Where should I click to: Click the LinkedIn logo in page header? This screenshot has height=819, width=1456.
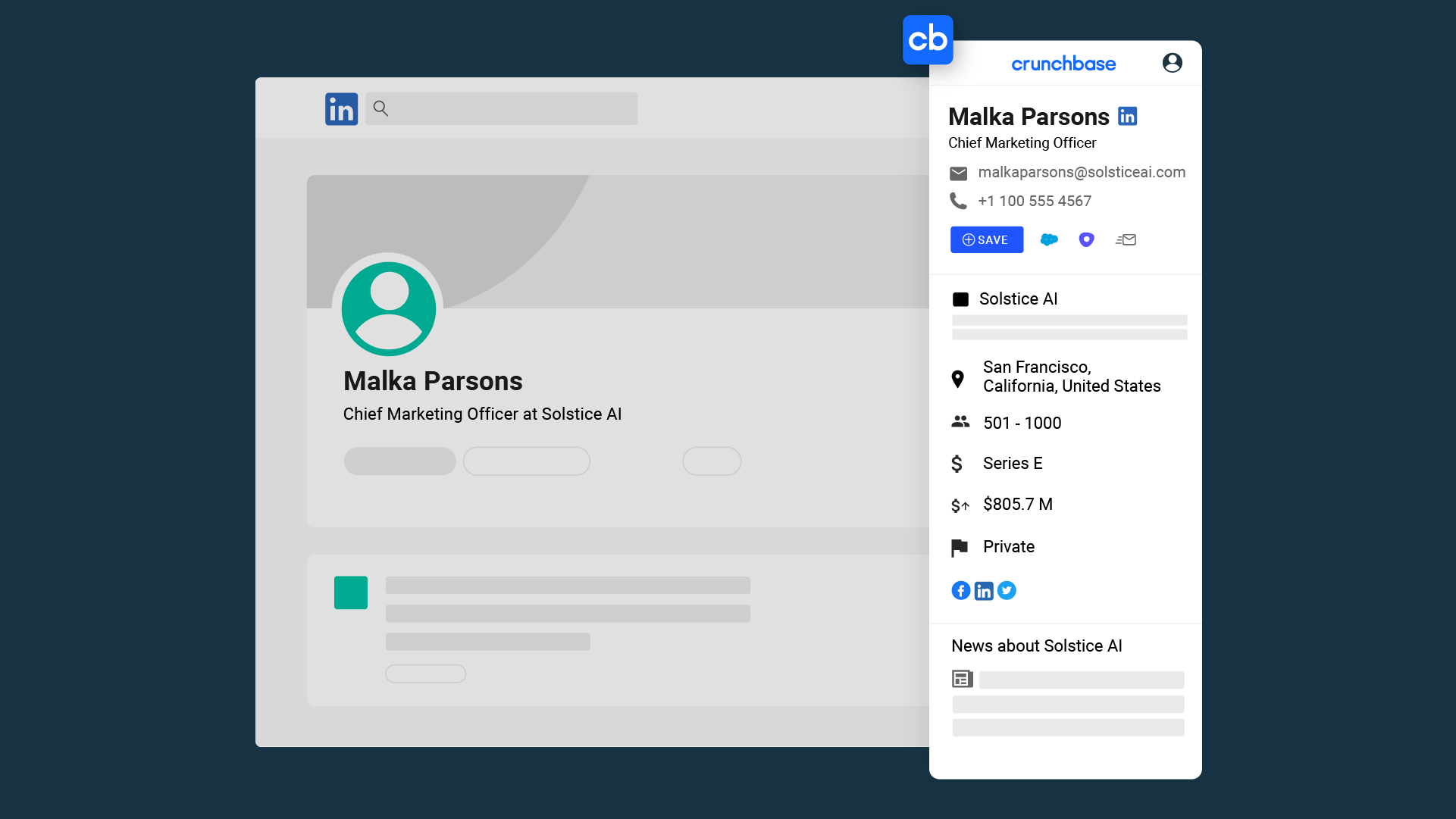pyautogui.click(x=342, y=109)
